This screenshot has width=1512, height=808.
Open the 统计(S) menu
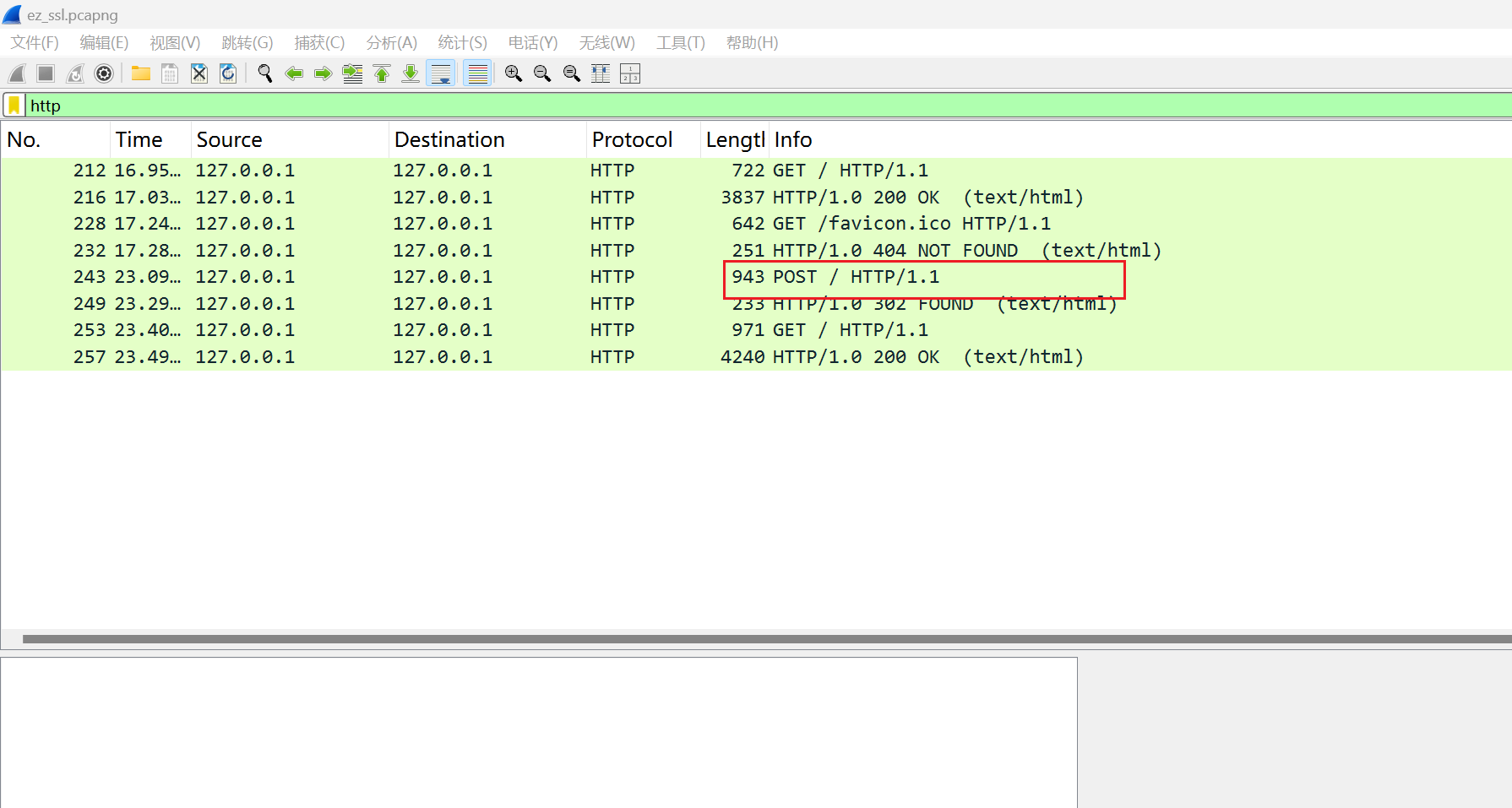point(462,43)
